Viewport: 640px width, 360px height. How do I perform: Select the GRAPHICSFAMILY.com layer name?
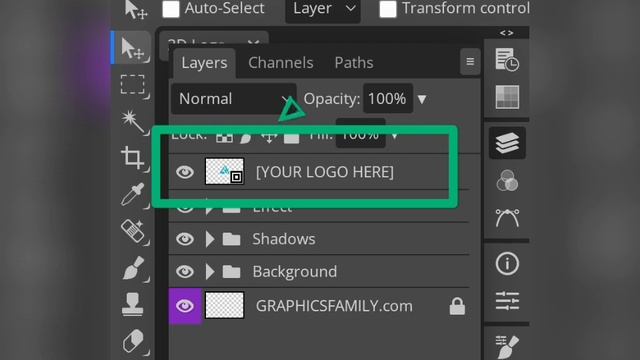pyautogui.click(x=334, y=306)
